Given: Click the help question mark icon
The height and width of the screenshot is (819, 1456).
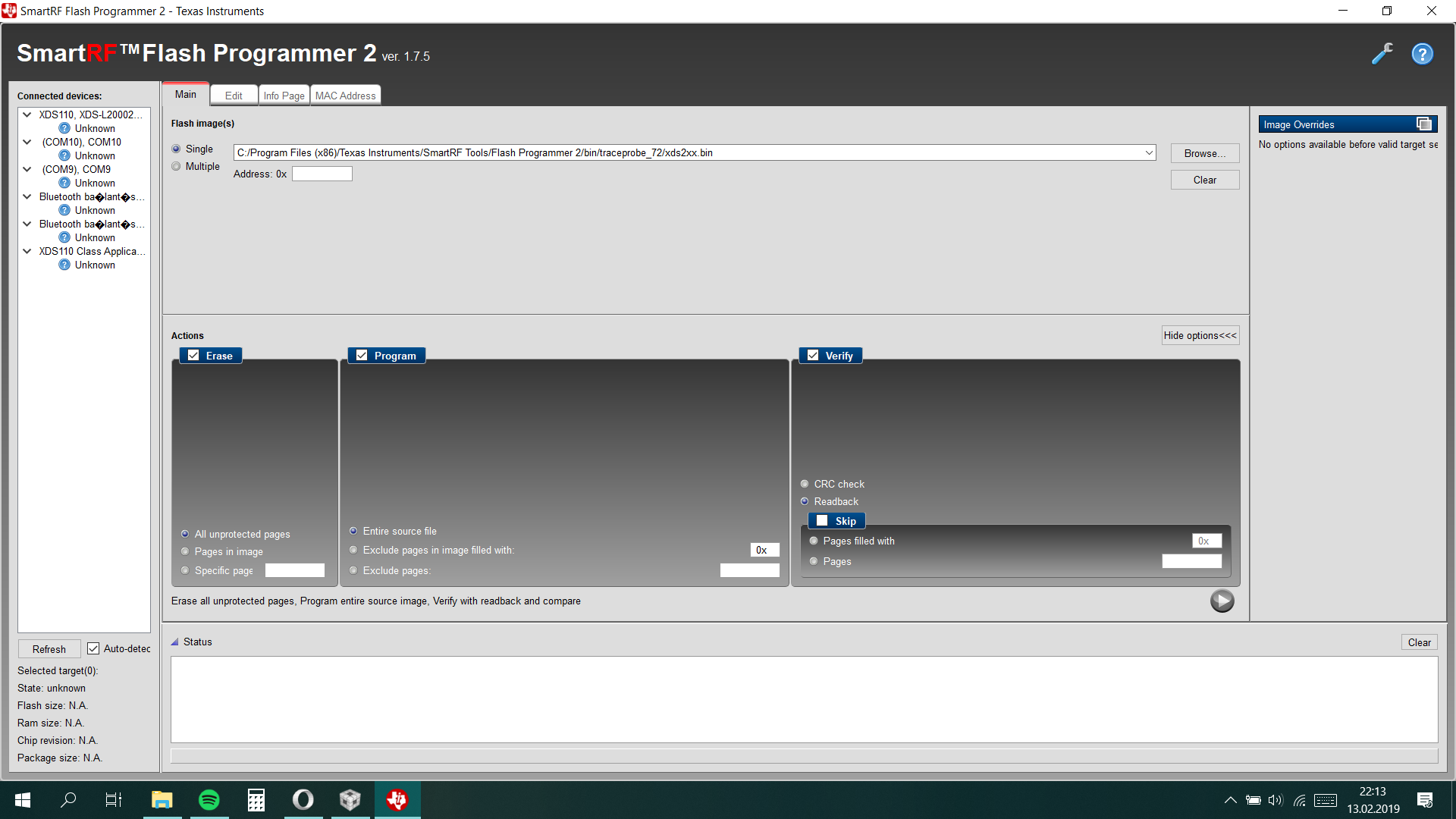Looking at the screenshot, I should click(x=1422, y=54).
